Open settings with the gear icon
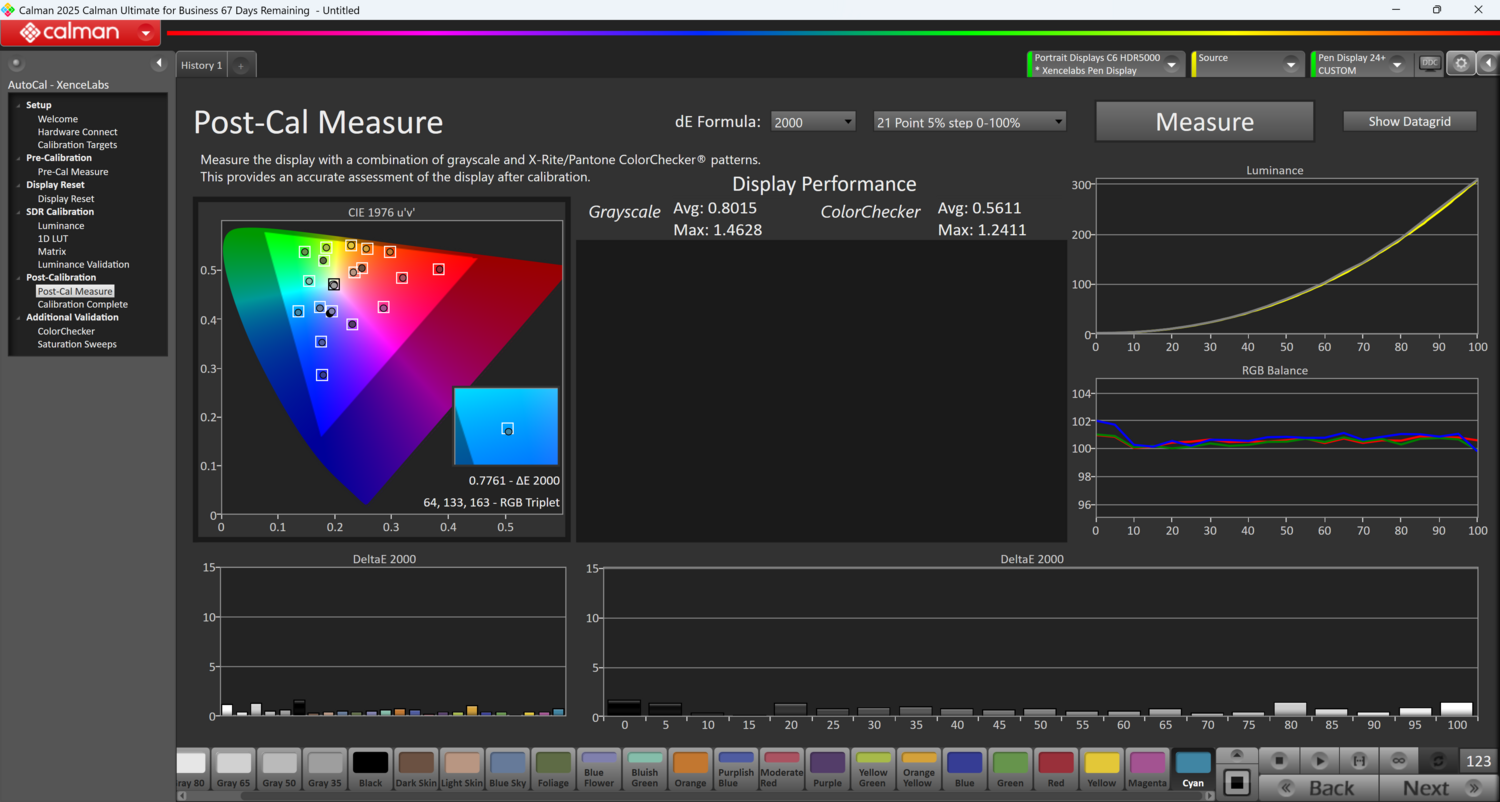 pos(1461,63)
